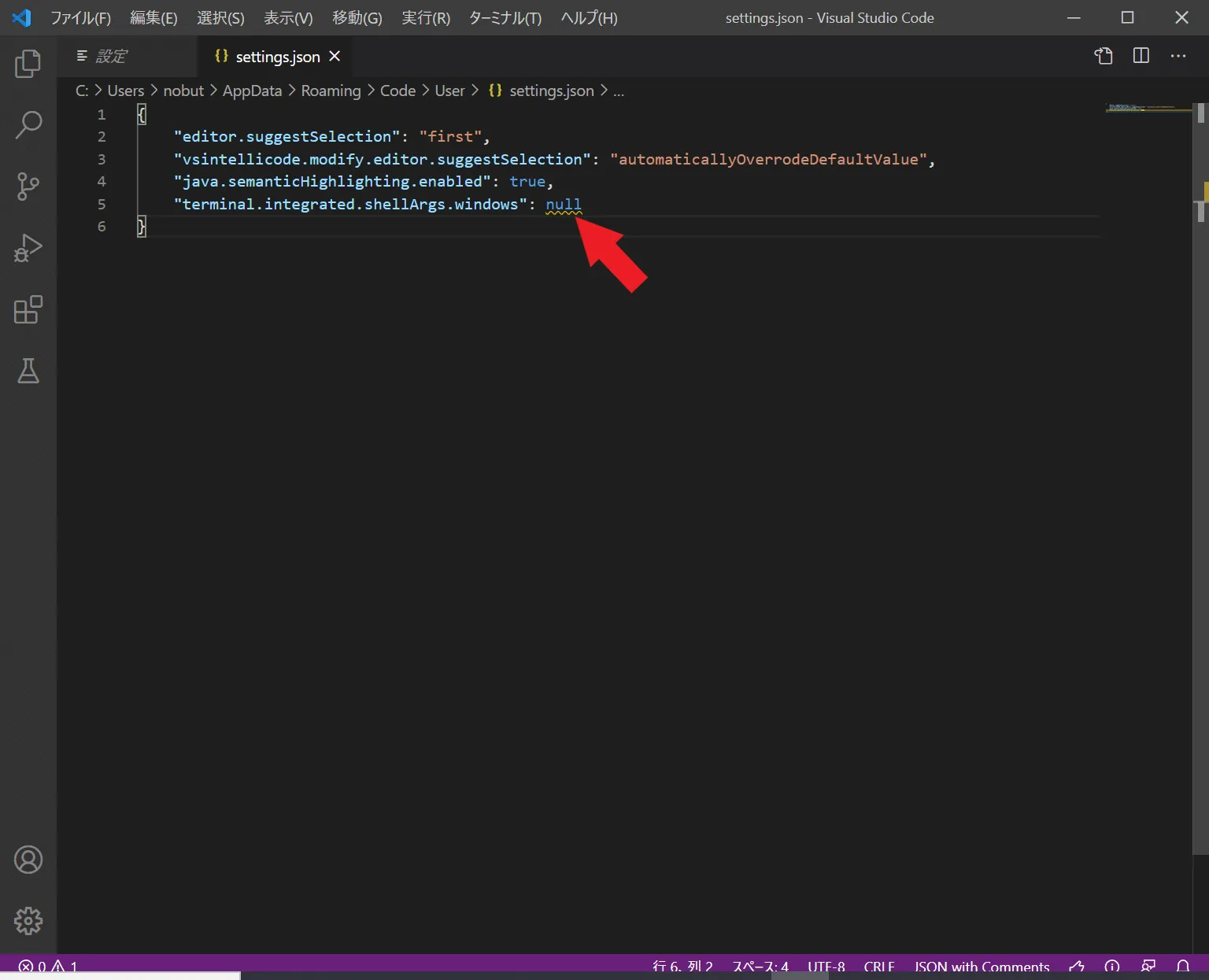Open the 表示(V) menu
This screenshot has width=1209, height=980.
288,17
